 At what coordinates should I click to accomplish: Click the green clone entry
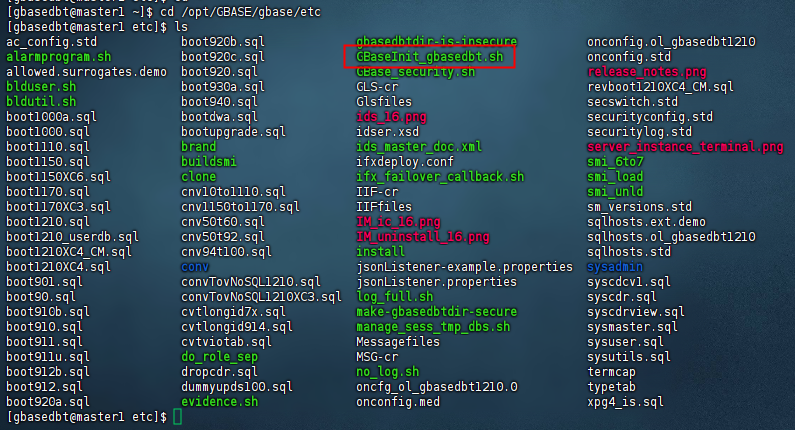point(198,177)
